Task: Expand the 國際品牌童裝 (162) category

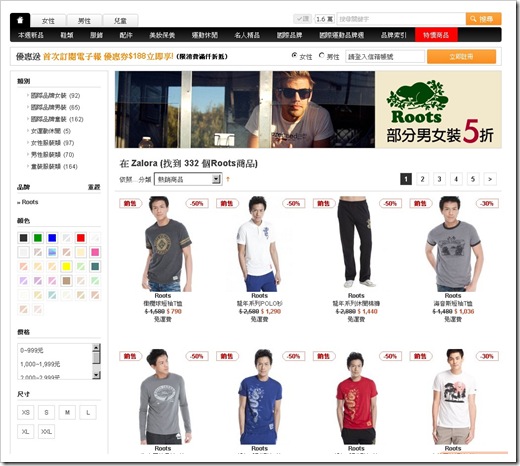Action: tap(57, 119)
